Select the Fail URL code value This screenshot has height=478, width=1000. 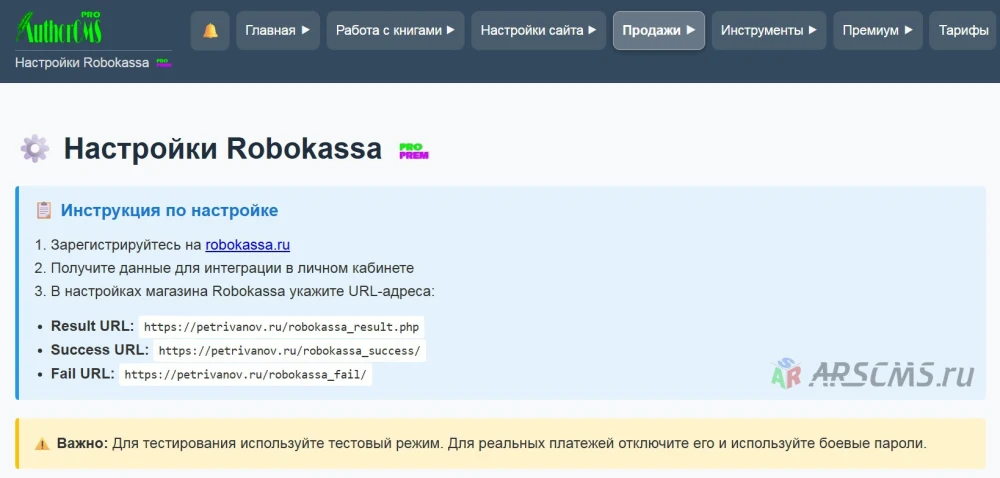pos(245,374)
